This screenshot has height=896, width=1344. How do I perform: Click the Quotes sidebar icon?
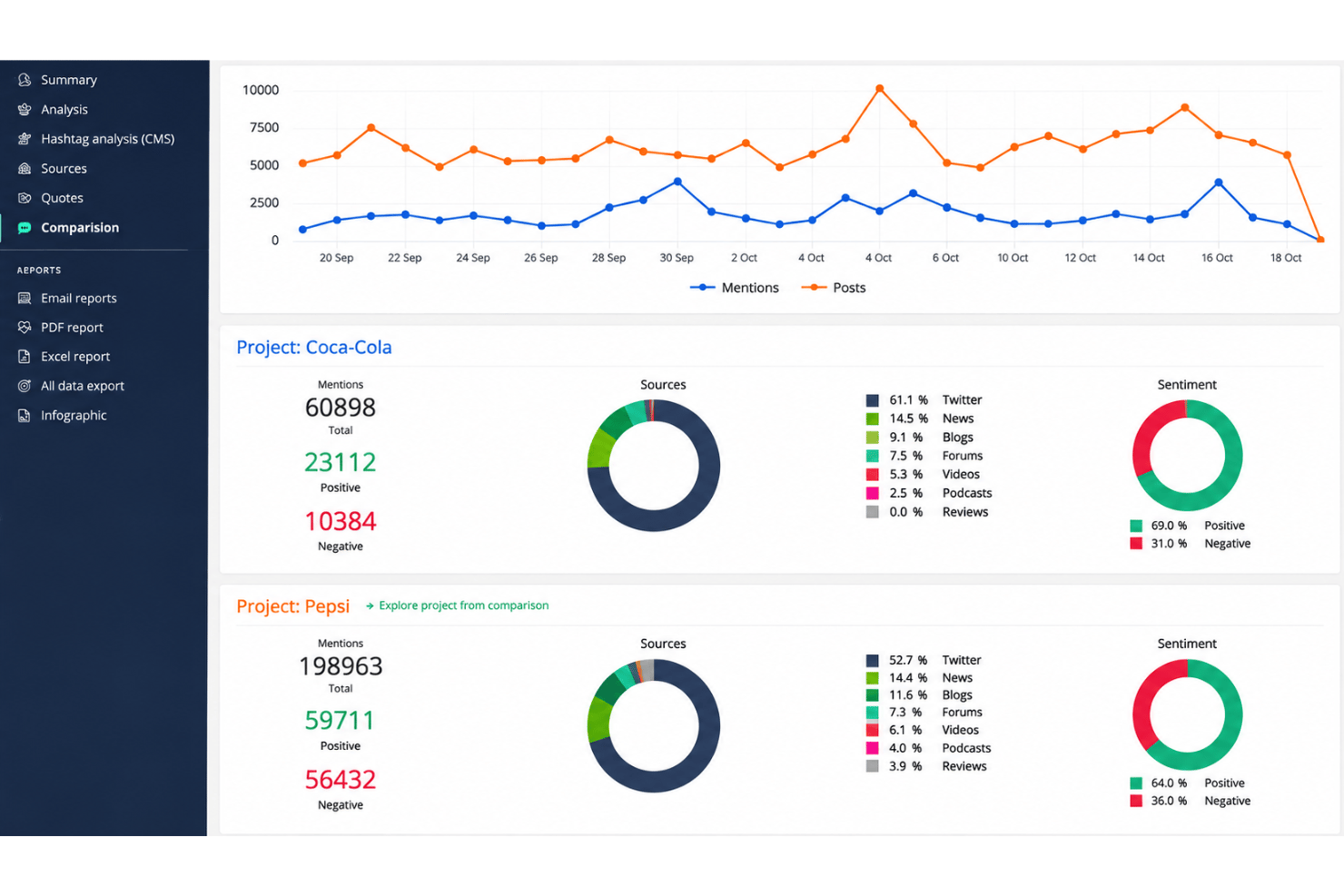click(25, 198)
